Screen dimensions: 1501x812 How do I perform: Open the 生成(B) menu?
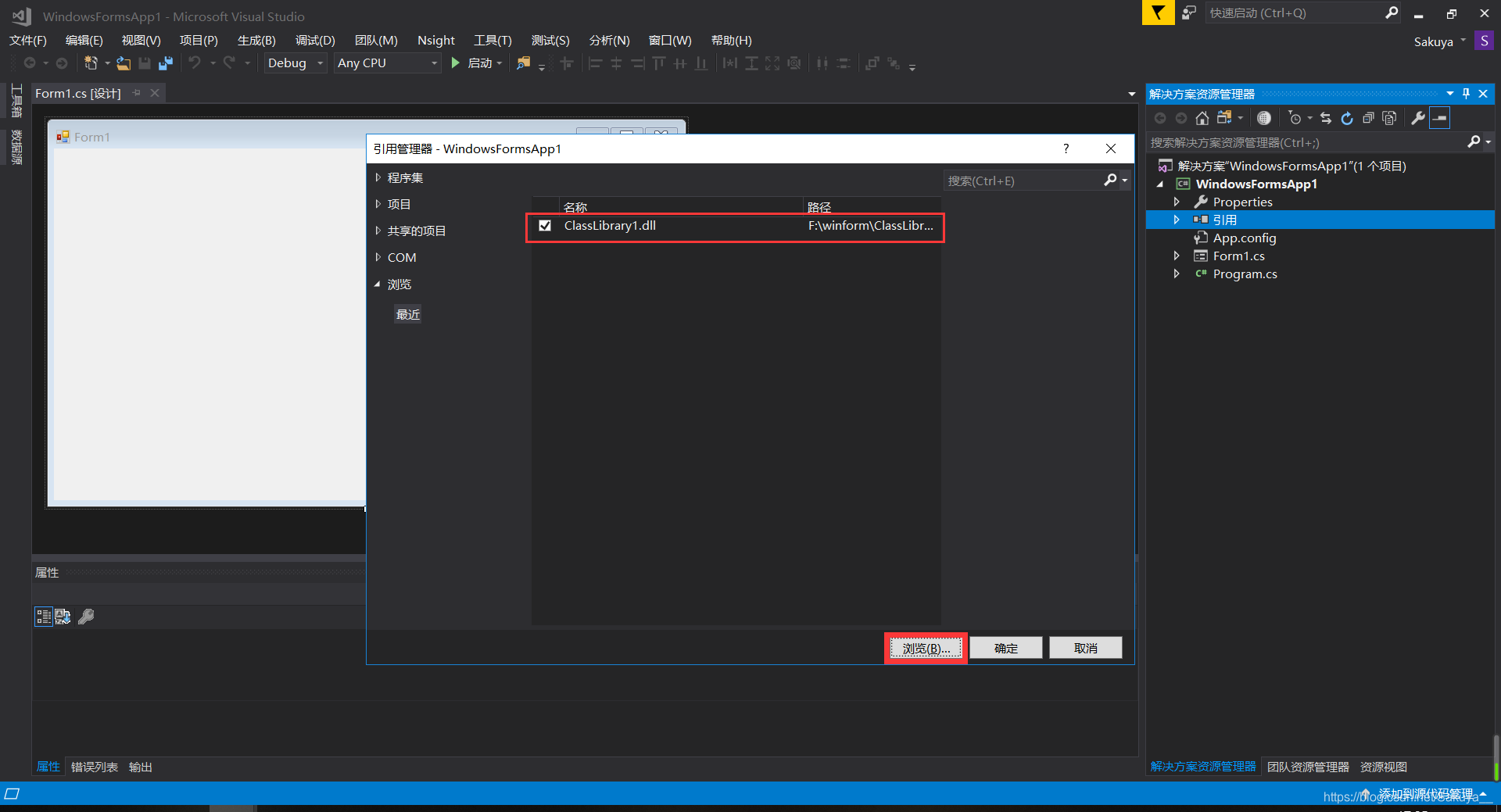point(256,41)
